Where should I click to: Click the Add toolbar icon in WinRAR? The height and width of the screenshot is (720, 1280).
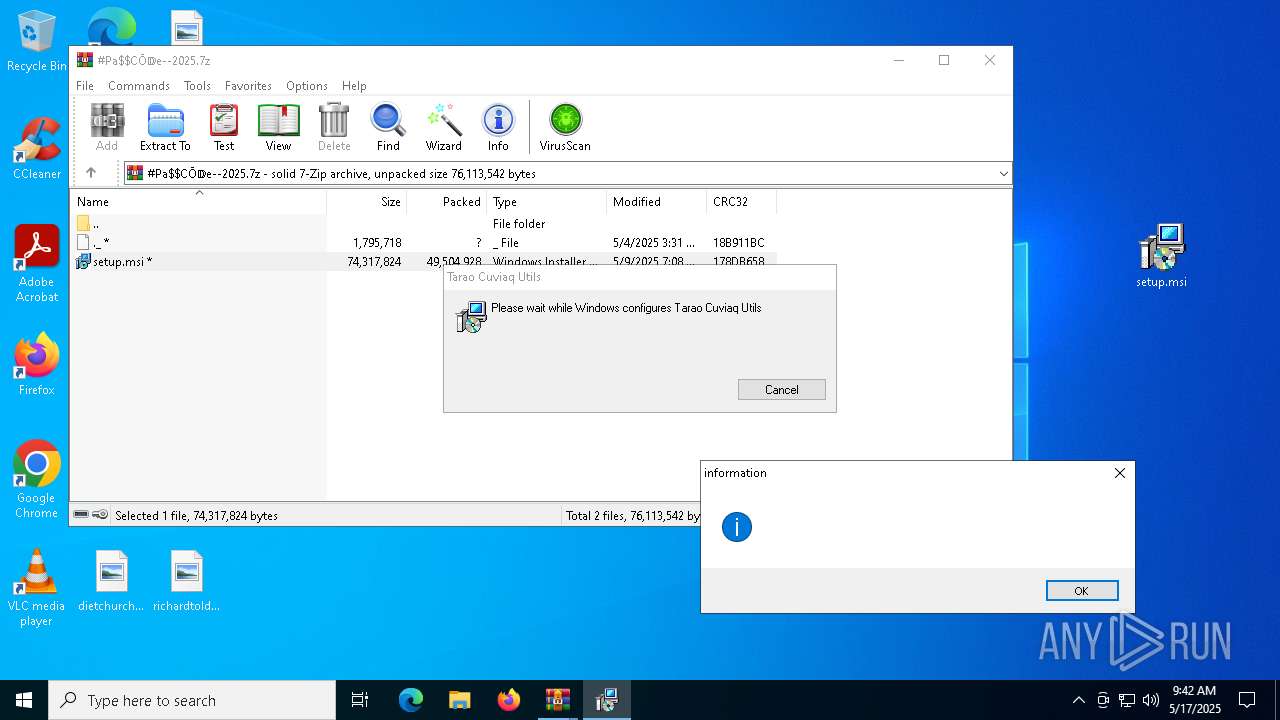107,127
